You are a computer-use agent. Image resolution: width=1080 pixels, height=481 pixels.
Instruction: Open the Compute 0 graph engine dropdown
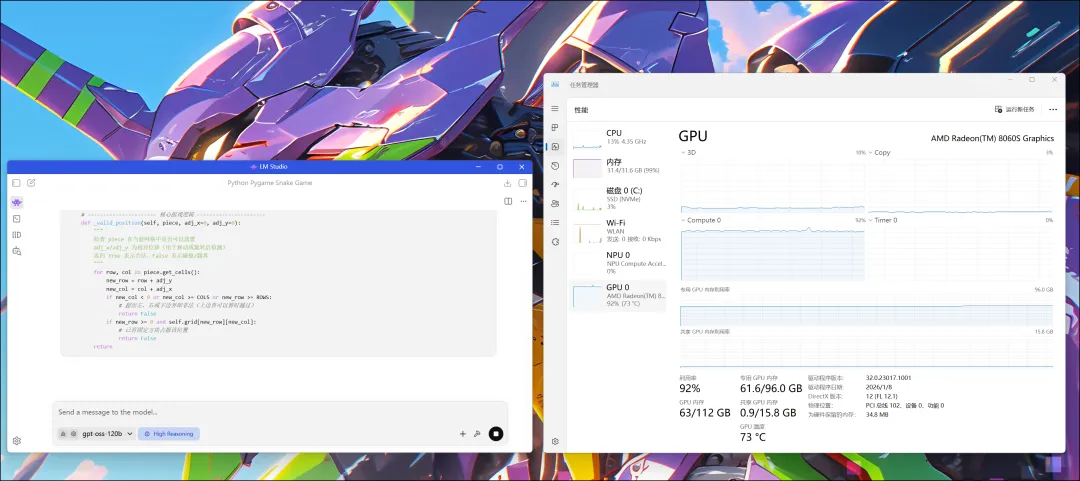(x=701, y=220)
